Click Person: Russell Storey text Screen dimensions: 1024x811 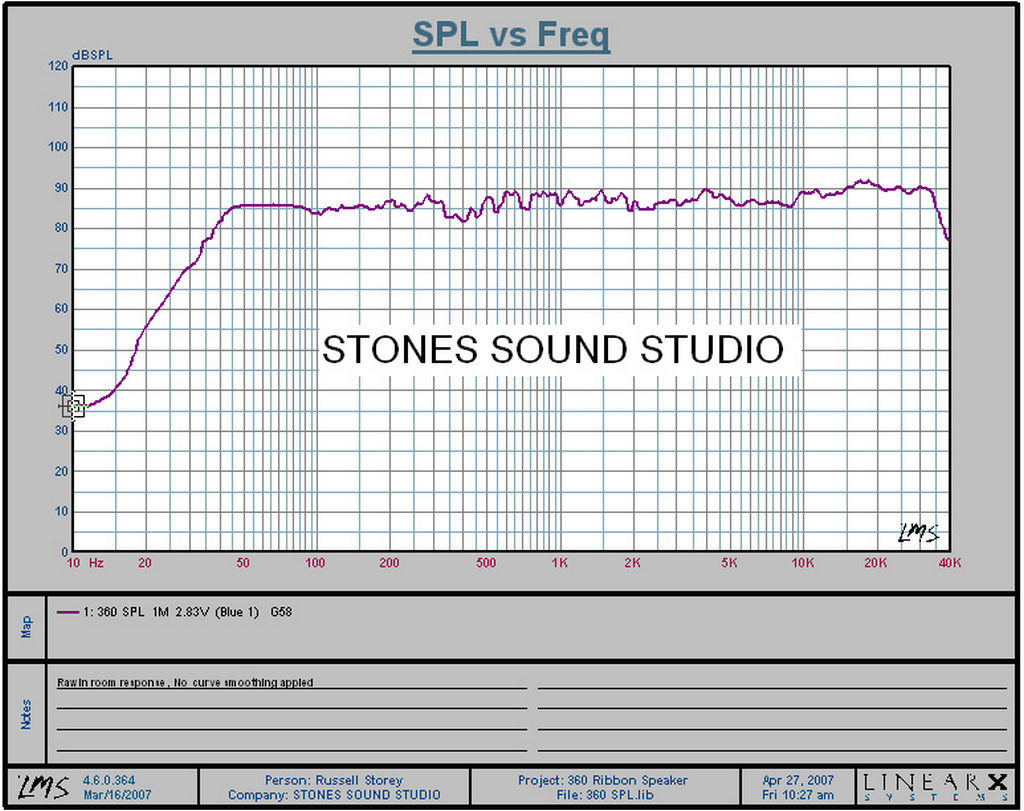(334, 780)
